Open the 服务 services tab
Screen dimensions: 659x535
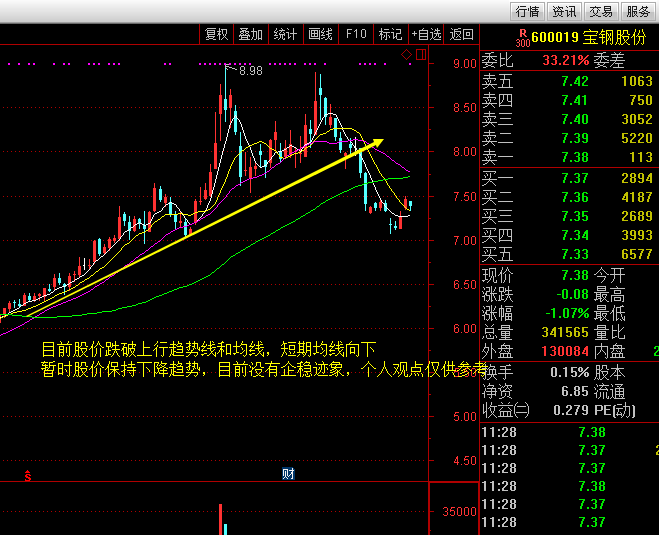(638, 11)
